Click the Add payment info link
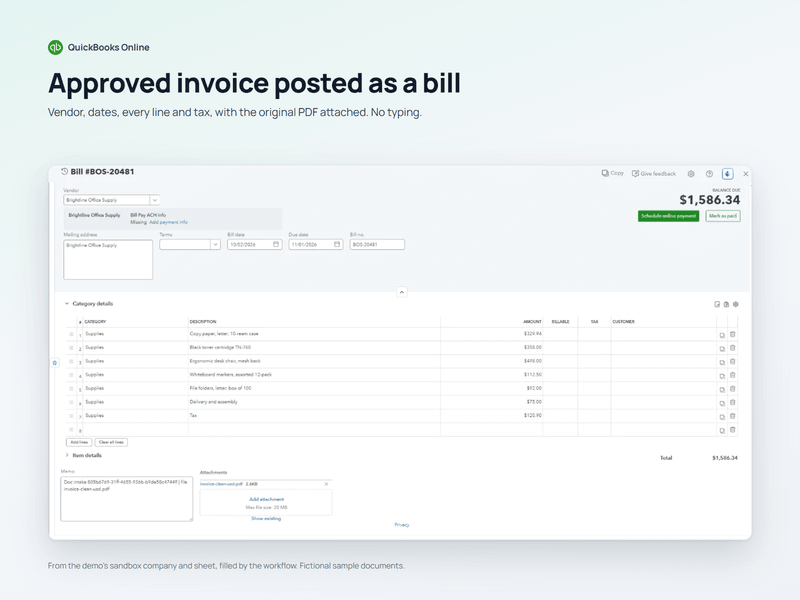Image resolution: width=800 pixels, height=600 pixels. coord(168,222)
